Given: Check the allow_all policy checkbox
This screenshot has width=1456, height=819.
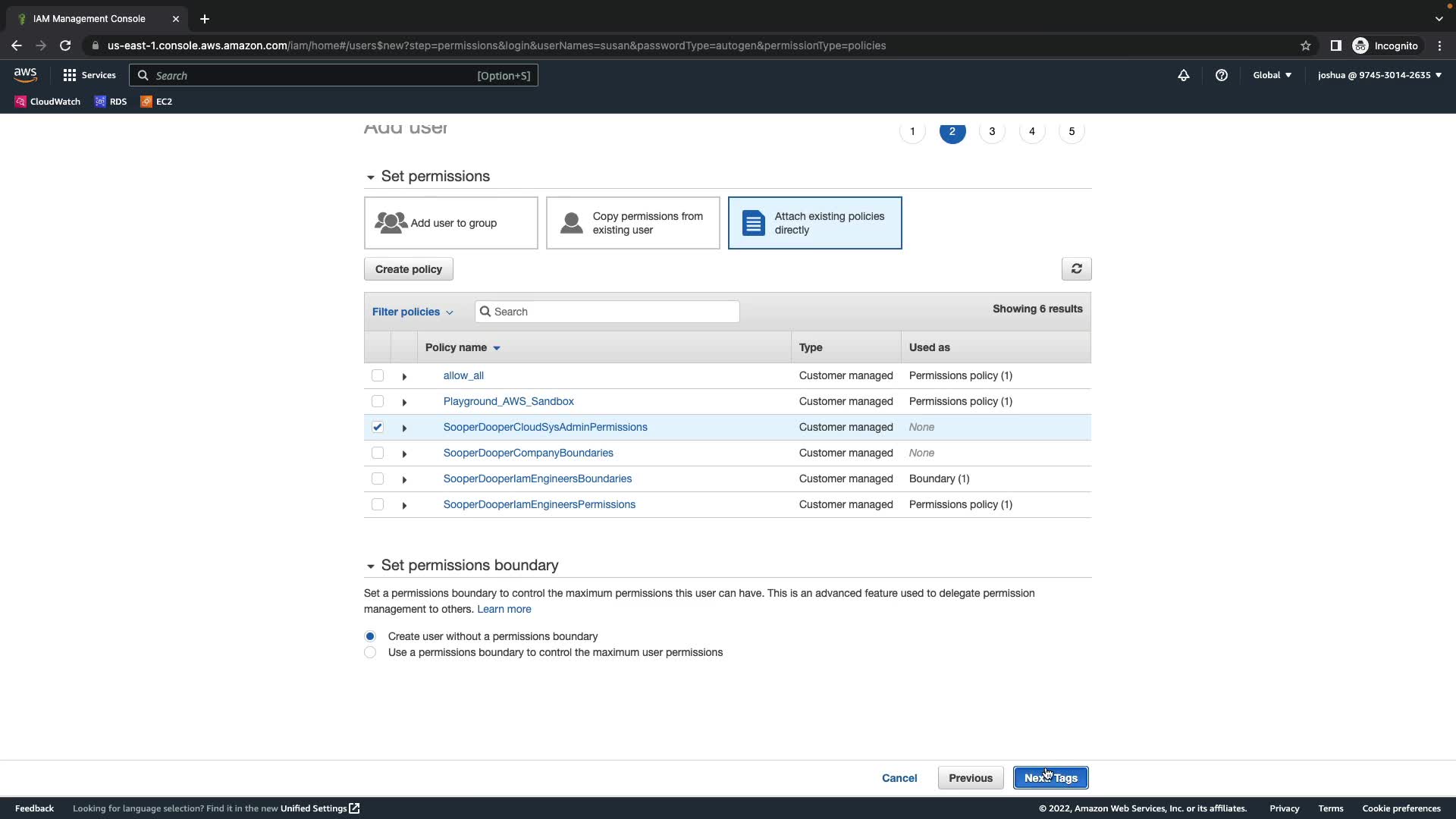Looking at the screenshot, I should (x=378, y=375).
